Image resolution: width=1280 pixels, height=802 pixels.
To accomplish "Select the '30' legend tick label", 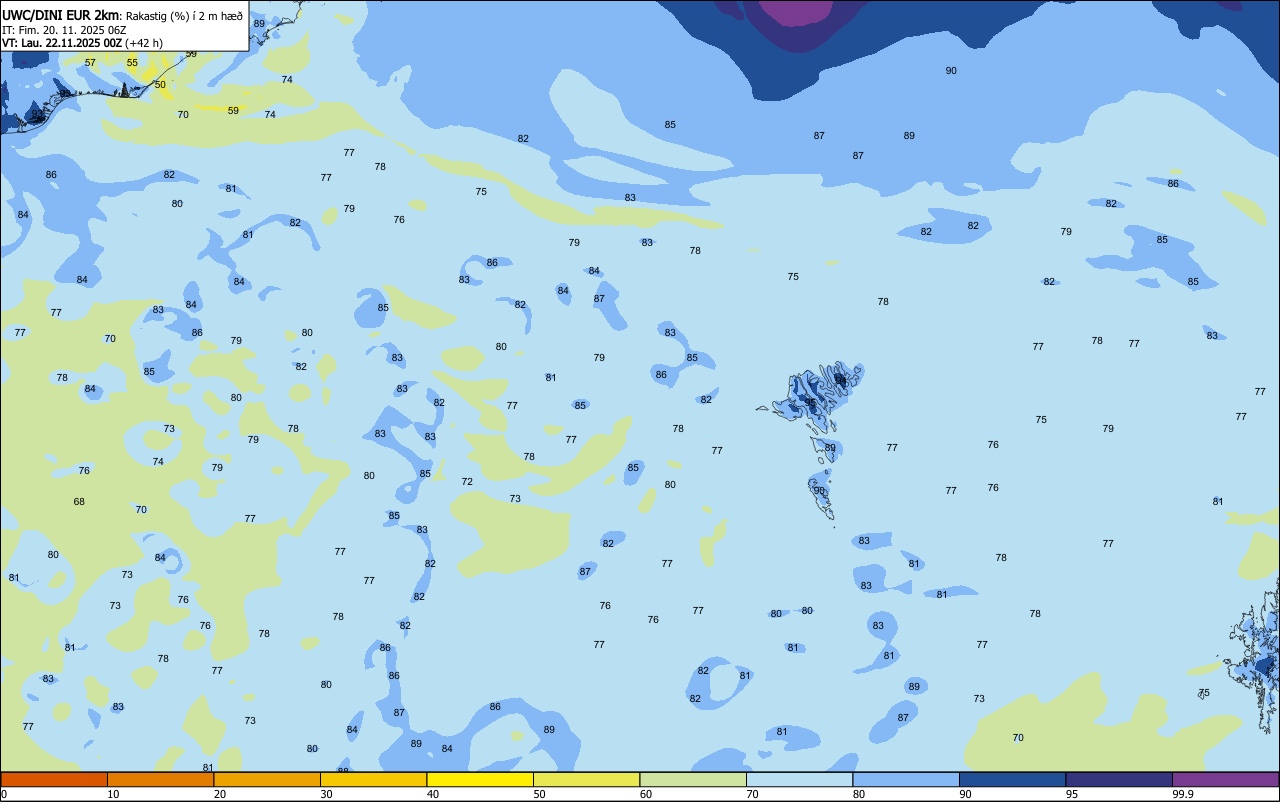I will pos(327,794).
